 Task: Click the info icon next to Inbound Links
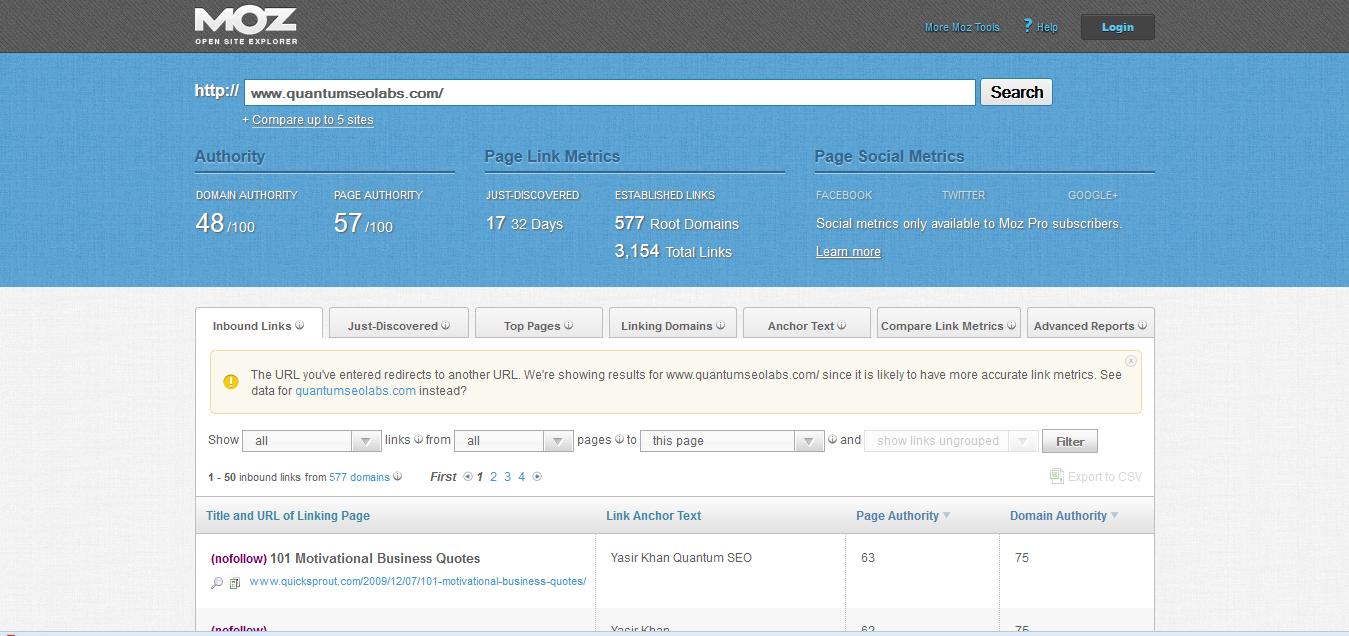(x=300, y=326)
